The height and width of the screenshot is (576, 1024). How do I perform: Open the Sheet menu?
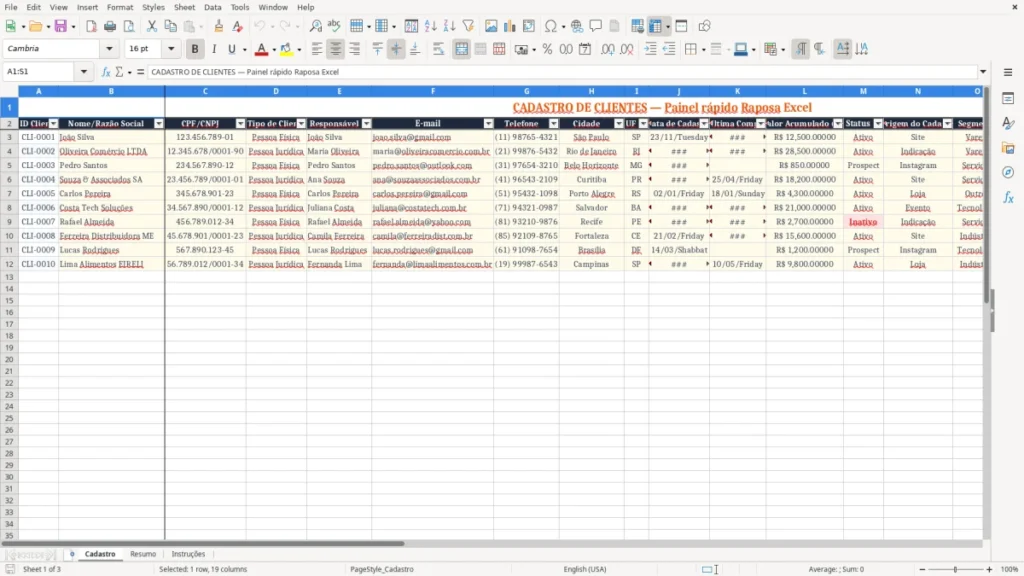click(x=184, y=7)
